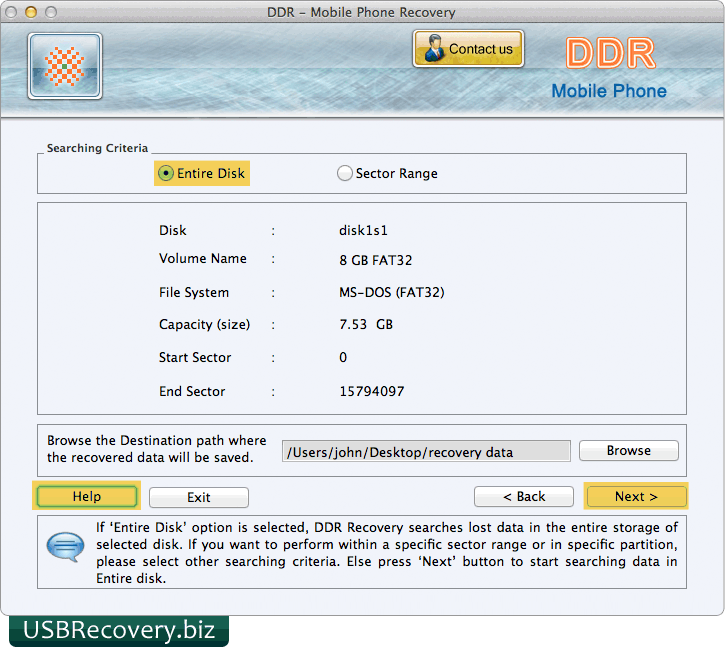Close the window with the first title button

(11, 12)
